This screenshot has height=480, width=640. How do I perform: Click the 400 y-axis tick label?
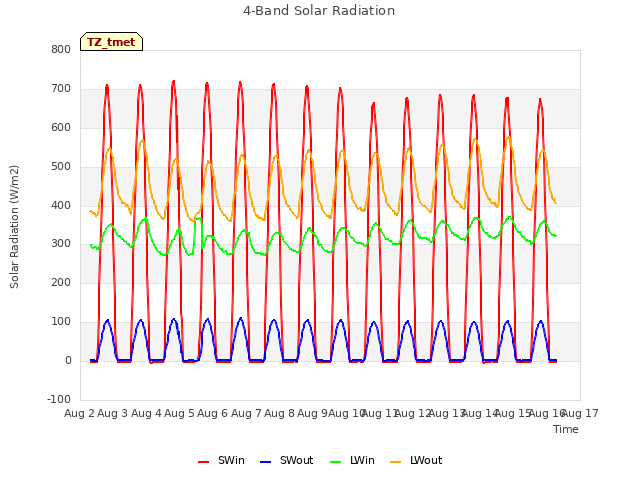point(61,205)
